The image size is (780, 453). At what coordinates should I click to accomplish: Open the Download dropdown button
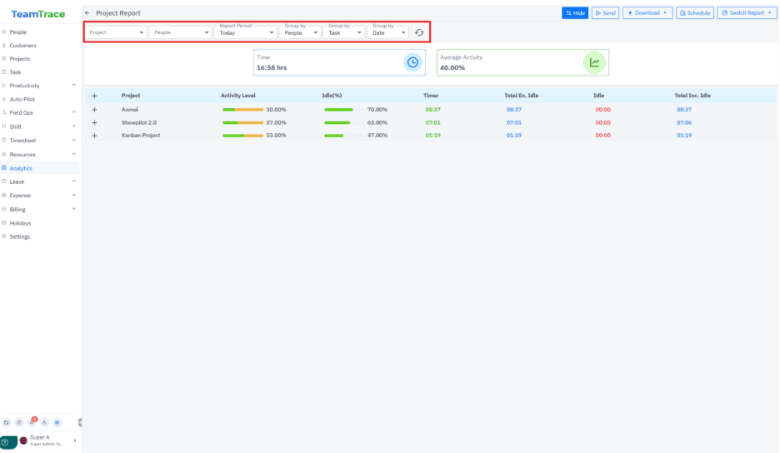pos(647,13)
